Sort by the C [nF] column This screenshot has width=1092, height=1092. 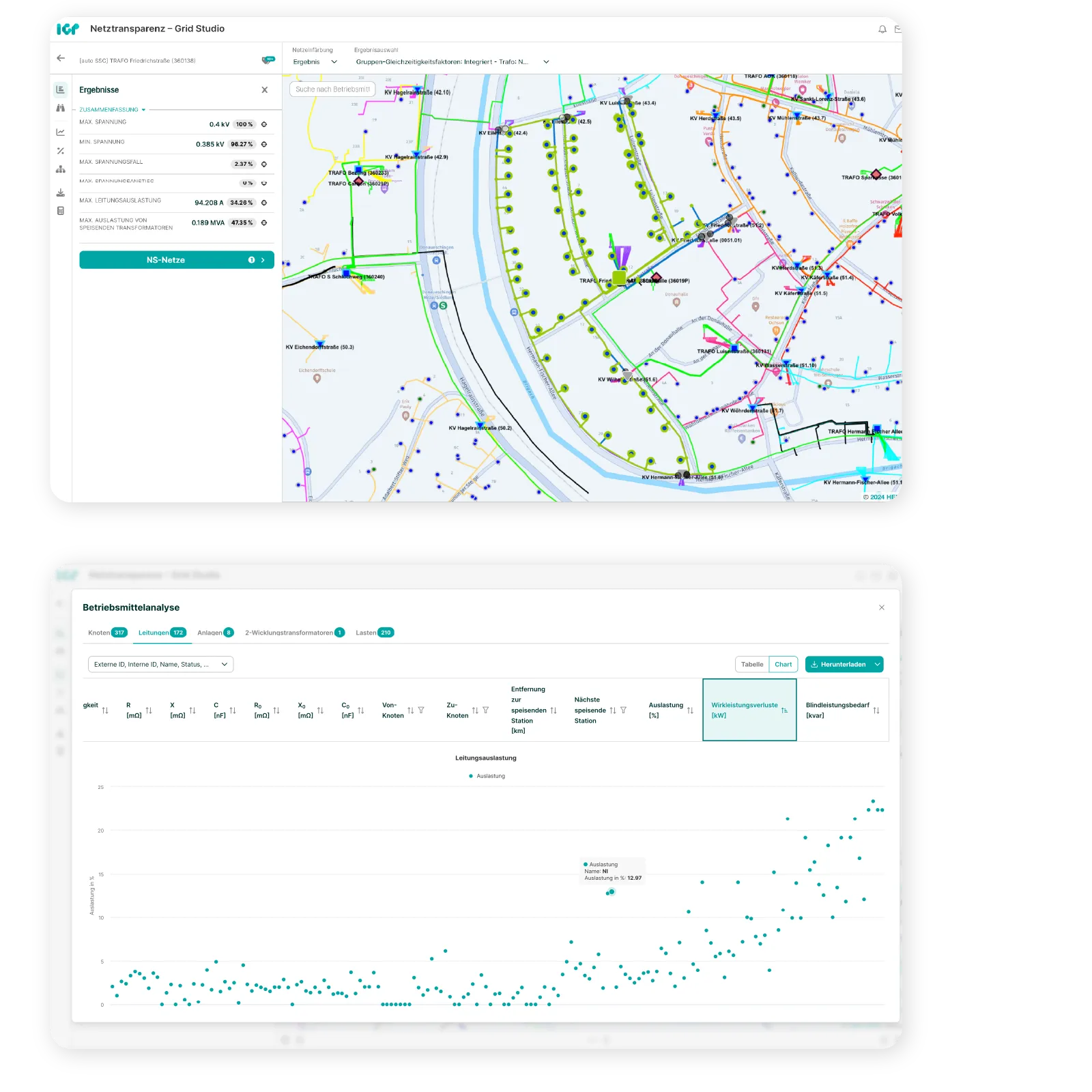point(233,710)
